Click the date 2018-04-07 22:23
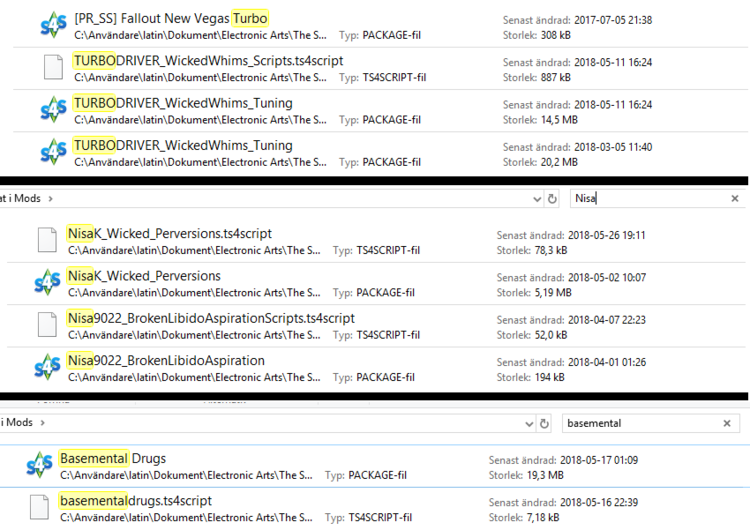Screen dimensions: 750x530 pyautogui.click(x=607, y=320)
